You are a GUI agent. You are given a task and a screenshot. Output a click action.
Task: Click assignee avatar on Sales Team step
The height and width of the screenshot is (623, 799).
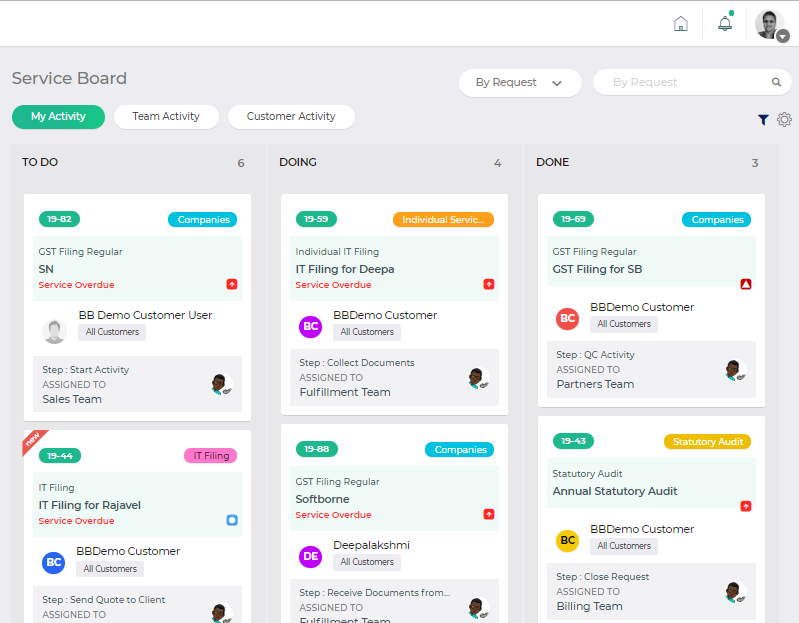point(222,384)
